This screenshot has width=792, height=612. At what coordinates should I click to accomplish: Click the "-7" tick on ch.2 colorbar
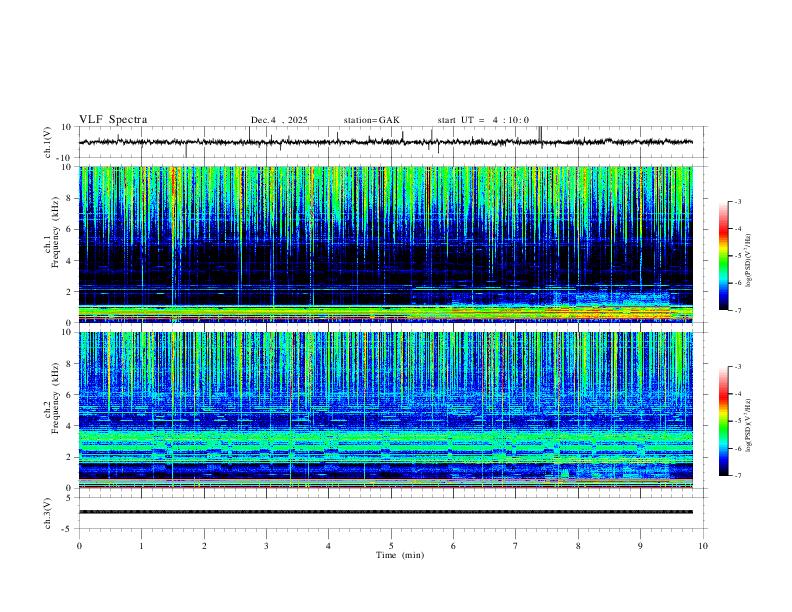tap(737, 476)
